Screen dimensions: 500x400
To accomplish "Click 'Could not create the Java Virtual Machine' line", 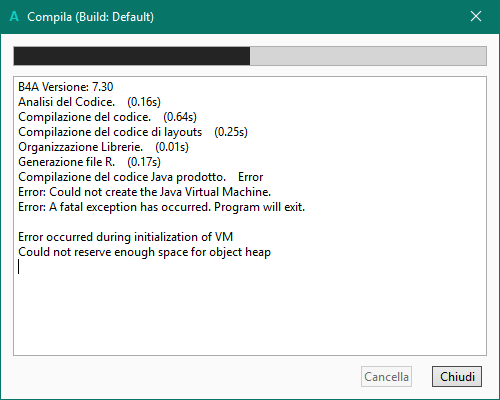I will point(144,192).
